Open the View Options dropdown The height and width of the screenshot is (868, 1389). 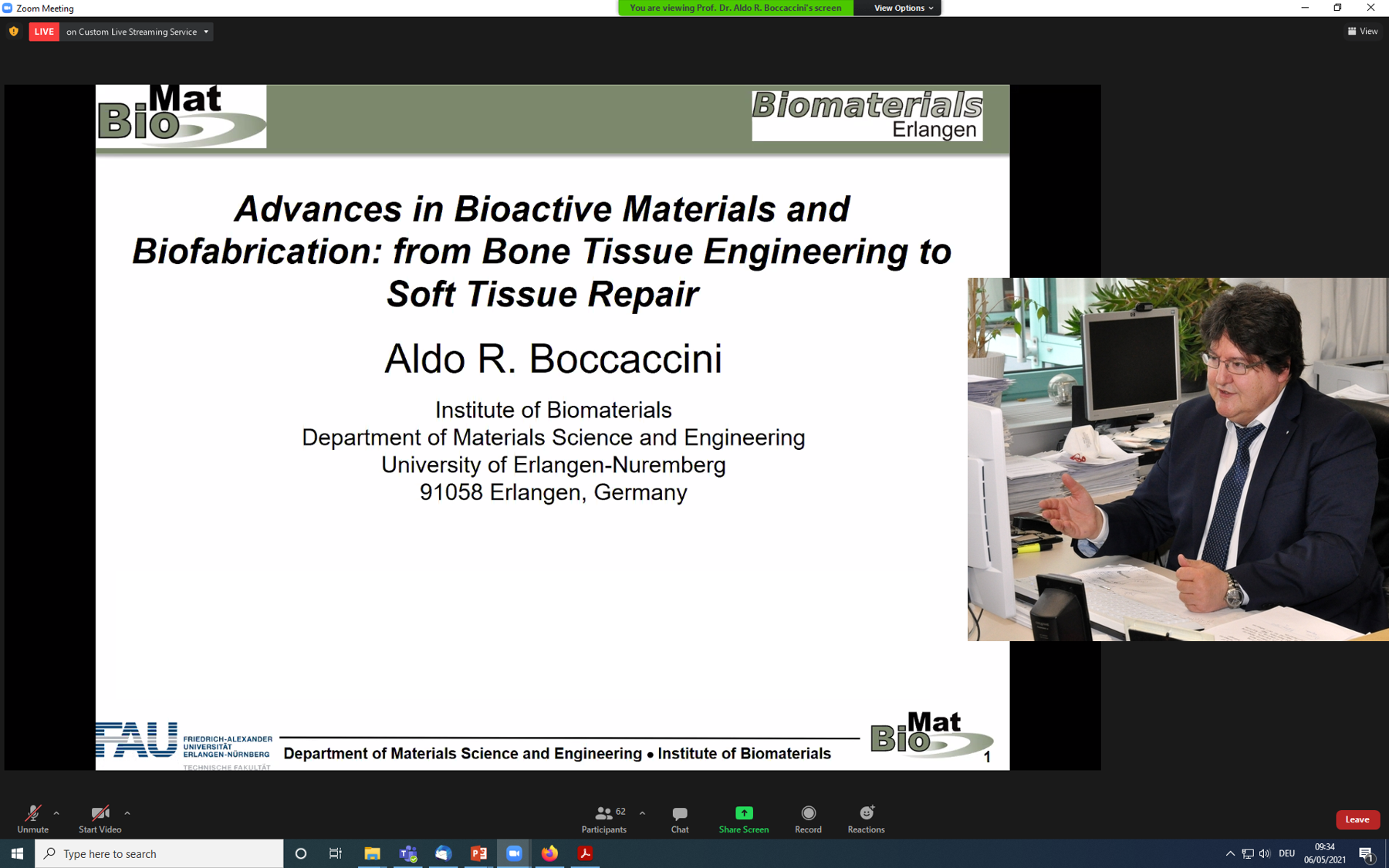pos(903,8)
